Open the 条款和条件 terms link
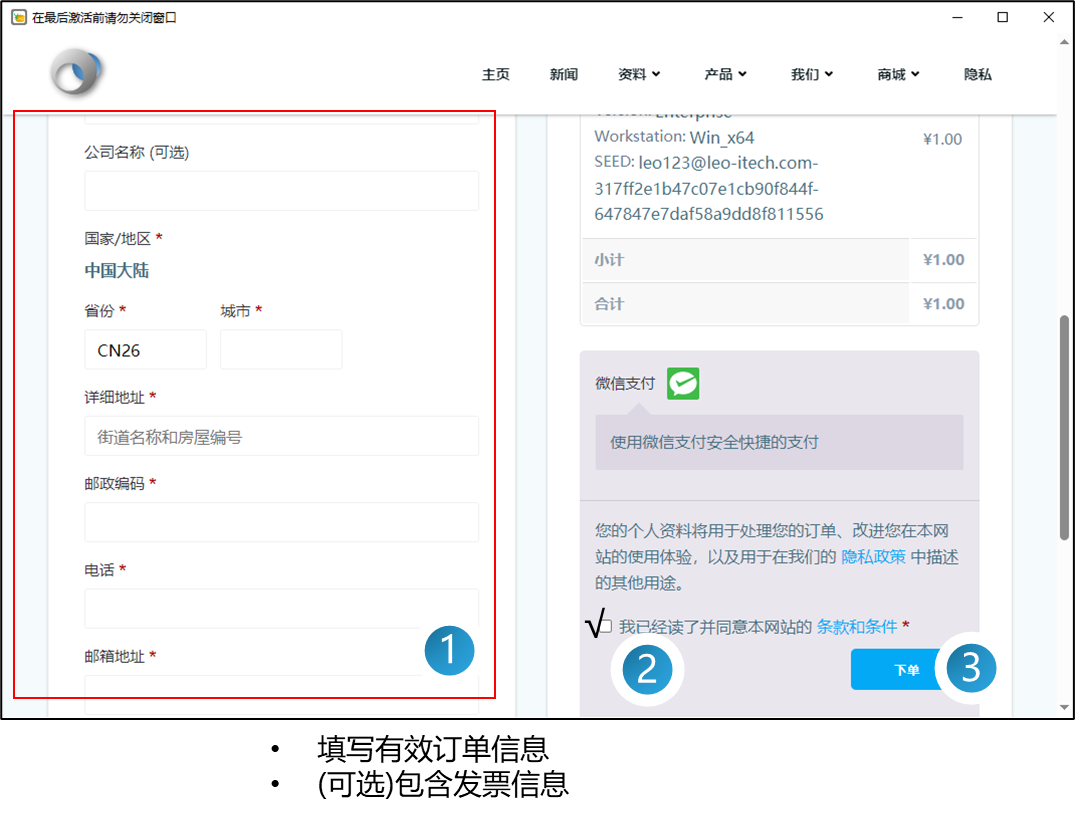This screenshot has height=819, width=1075. (x=857, y=626)
